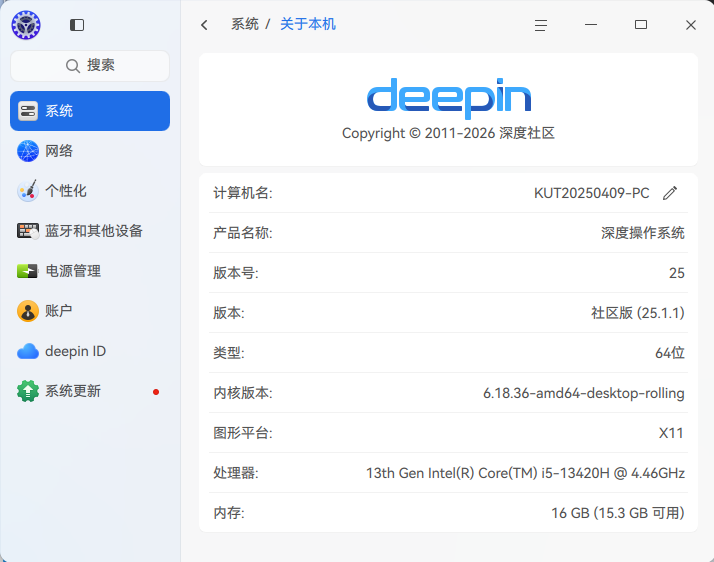The height and width of the screenshot is (562, 714).
Task: Minimize the Control Center window
Action: [591, 25]
